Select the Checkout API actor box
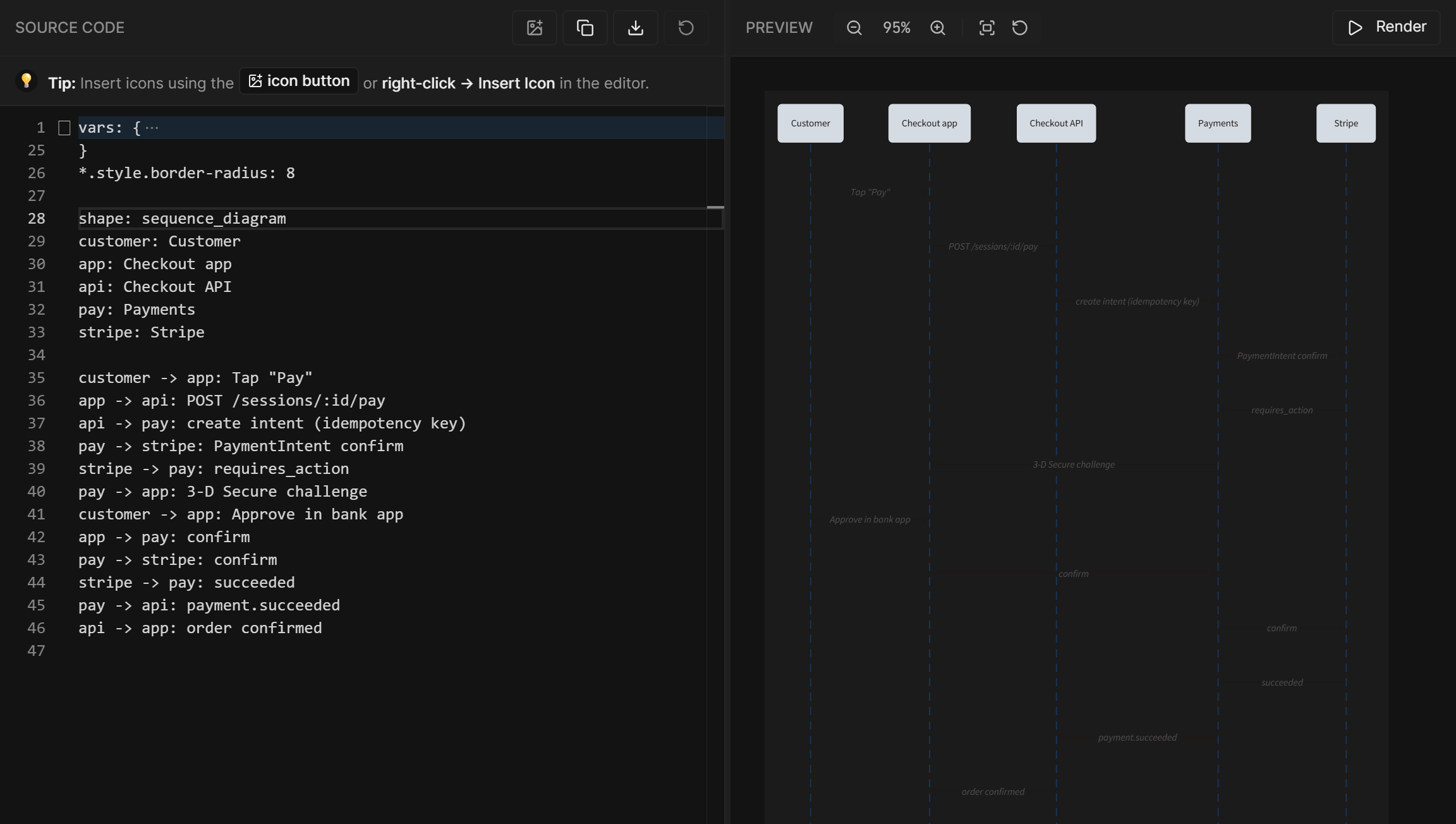The width and height of the screenshot is (1456, 824). [x=1056, y=123]
